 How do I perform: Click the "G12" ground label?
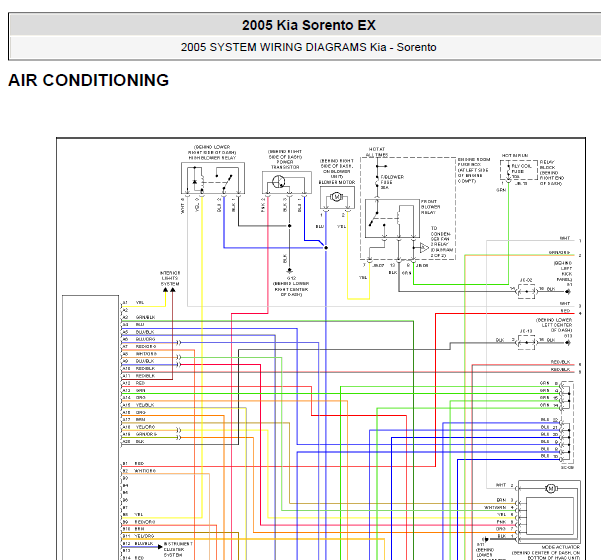(x=291, y=278)
